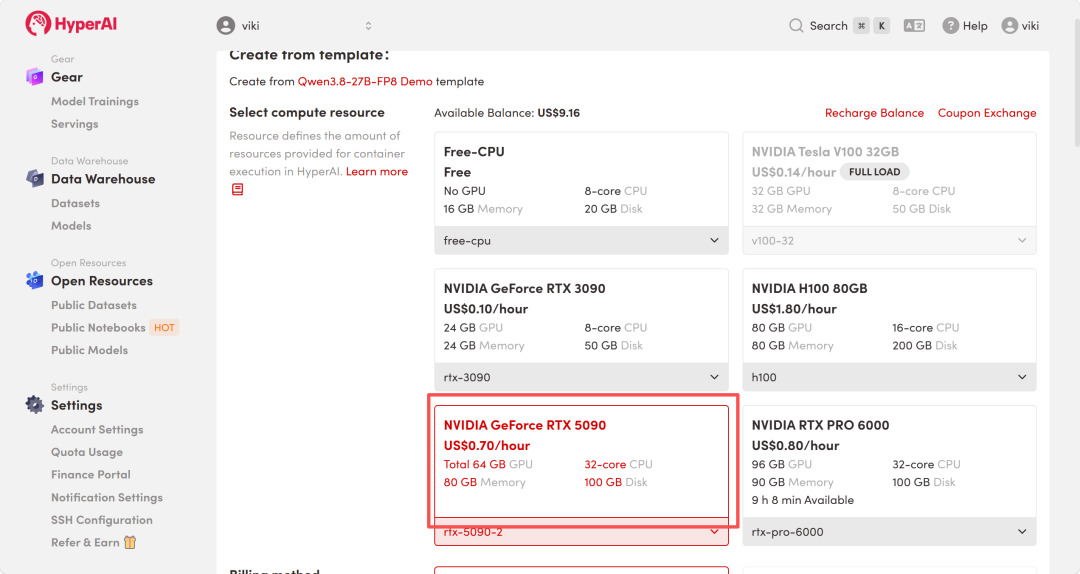Click the 'US$9.16' available balance value
This screenshot has width=1080, height=574.
pyautogui.click(x=558, y=113)
